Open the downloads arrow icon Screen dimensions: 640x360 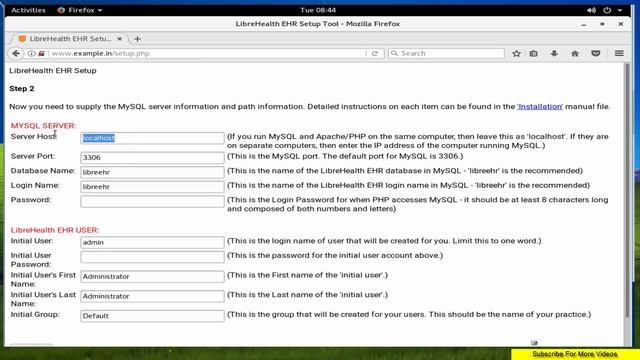pyautogui.click(x=554, y=53)
